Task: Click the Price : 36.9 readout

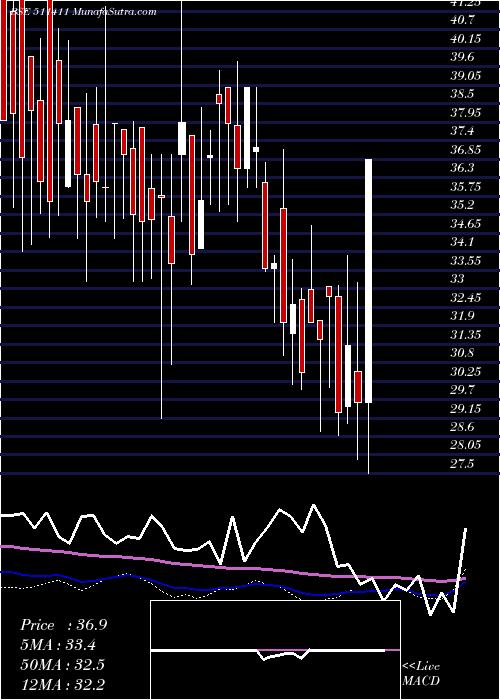Action: tap(64, 625)
